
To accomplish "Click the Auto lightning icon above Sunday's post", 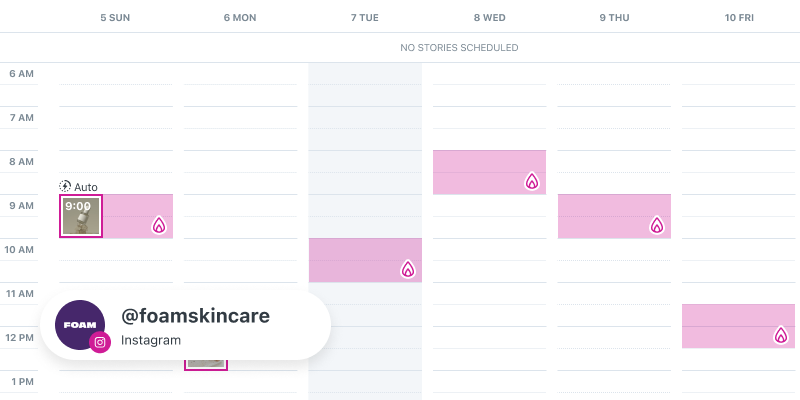I will [x=66, y=186].
